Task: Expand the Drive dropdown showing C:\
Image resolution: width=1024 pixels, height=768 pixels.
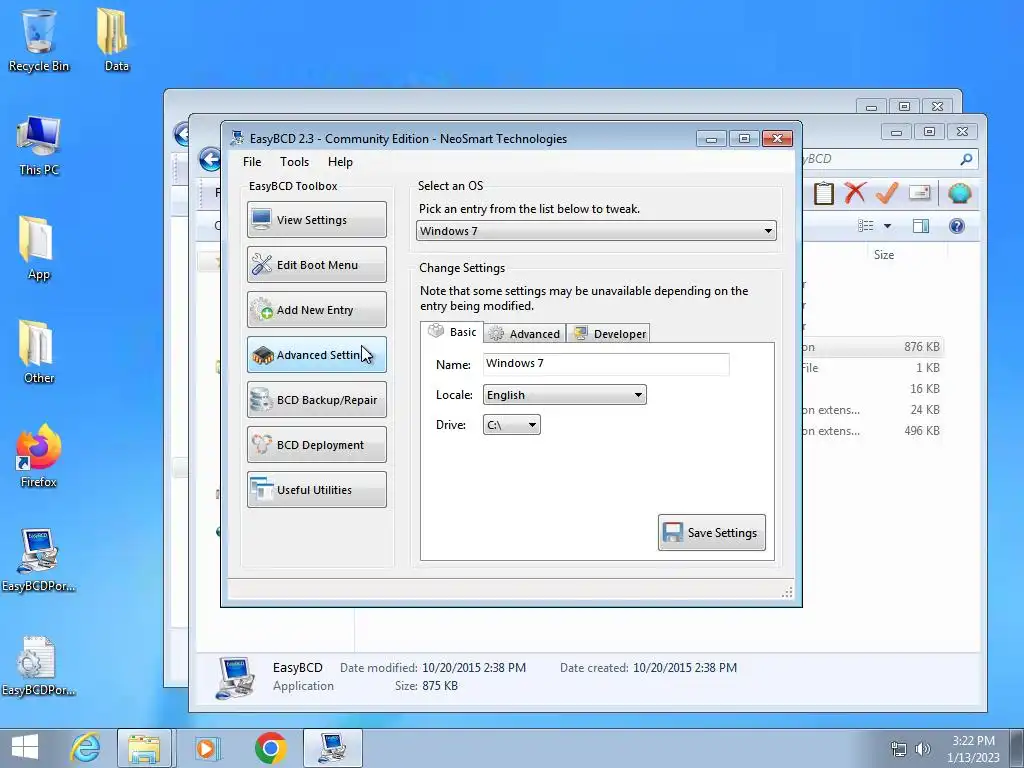Action: point(511,424)
